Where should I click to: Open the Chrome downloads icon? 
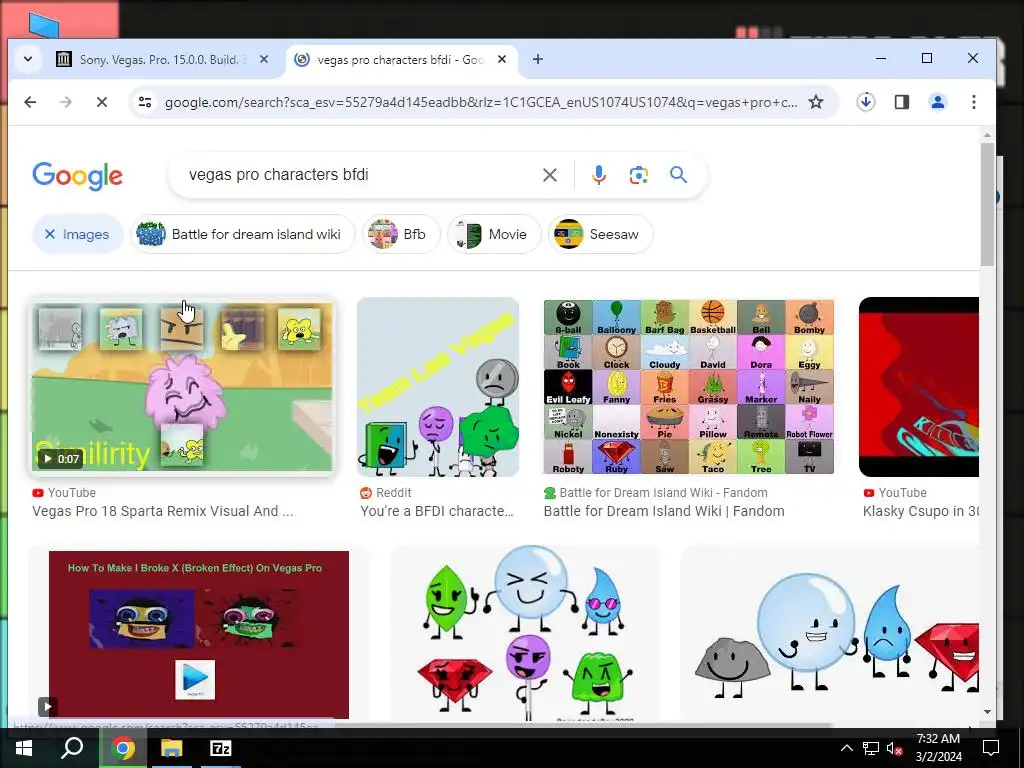(866, 102)
